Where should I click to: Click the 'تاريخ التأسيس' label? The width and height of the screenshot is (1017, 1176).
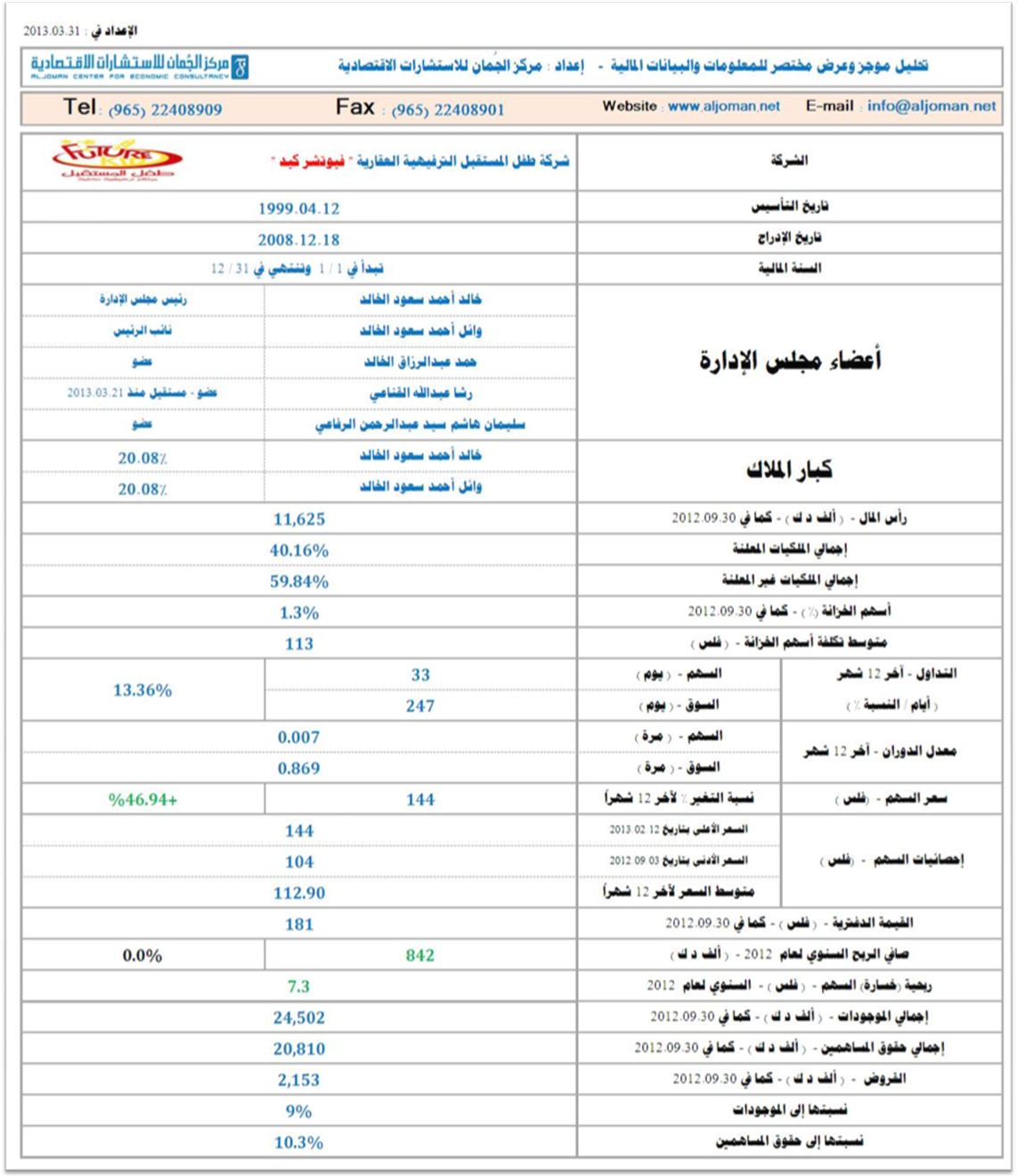pos(790,207)
